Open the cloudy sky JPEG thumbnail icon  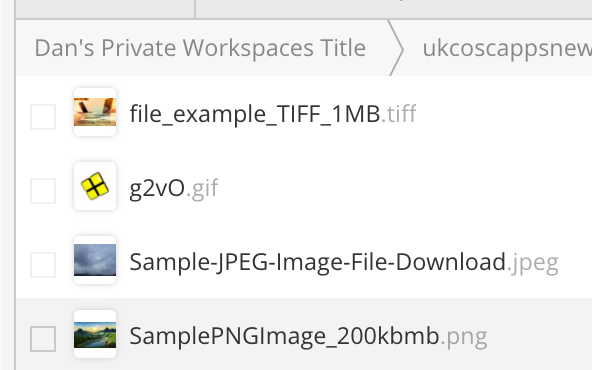95,260
